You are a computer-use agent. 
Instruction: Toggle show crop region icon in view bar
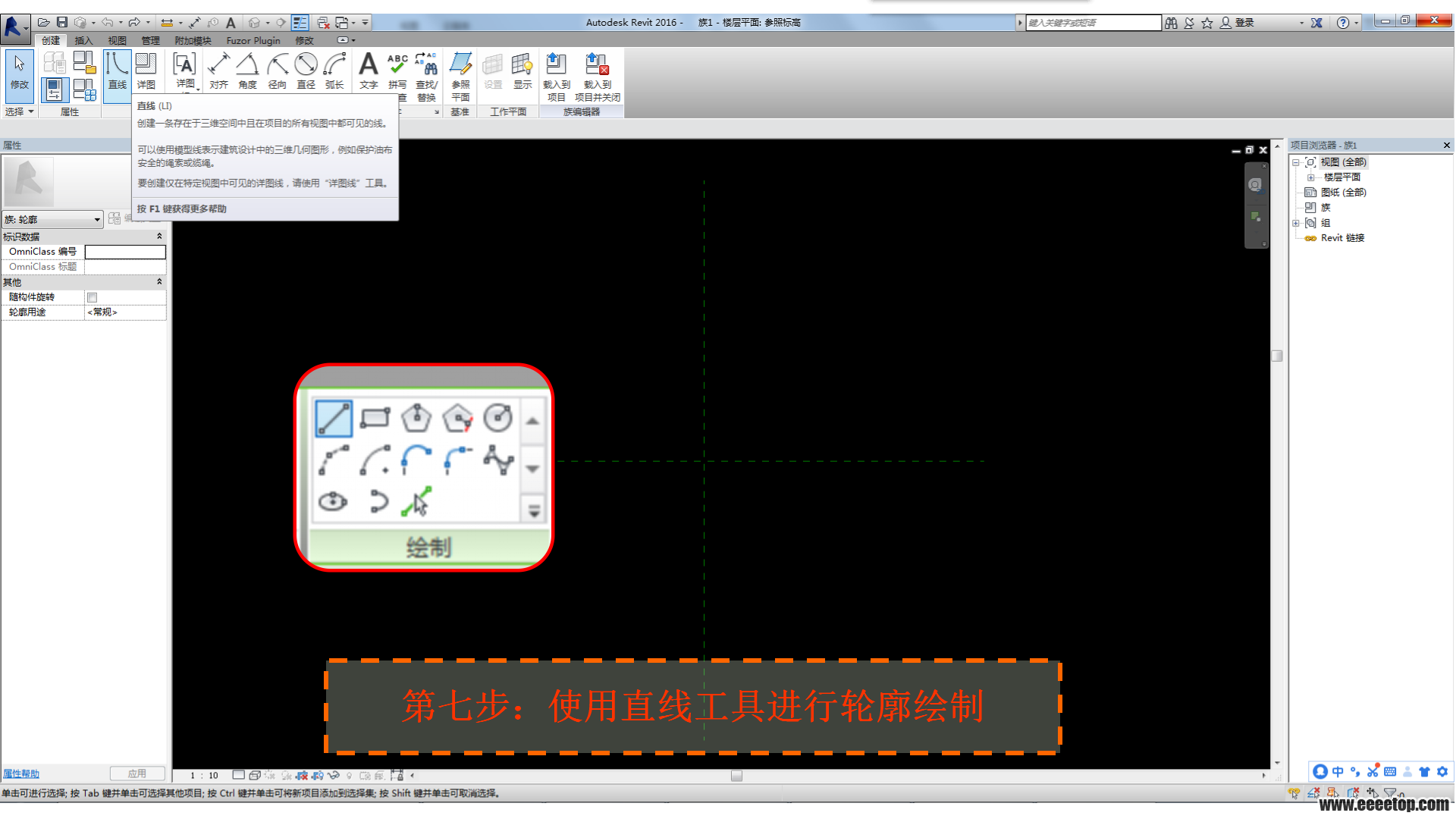point(318,775)
